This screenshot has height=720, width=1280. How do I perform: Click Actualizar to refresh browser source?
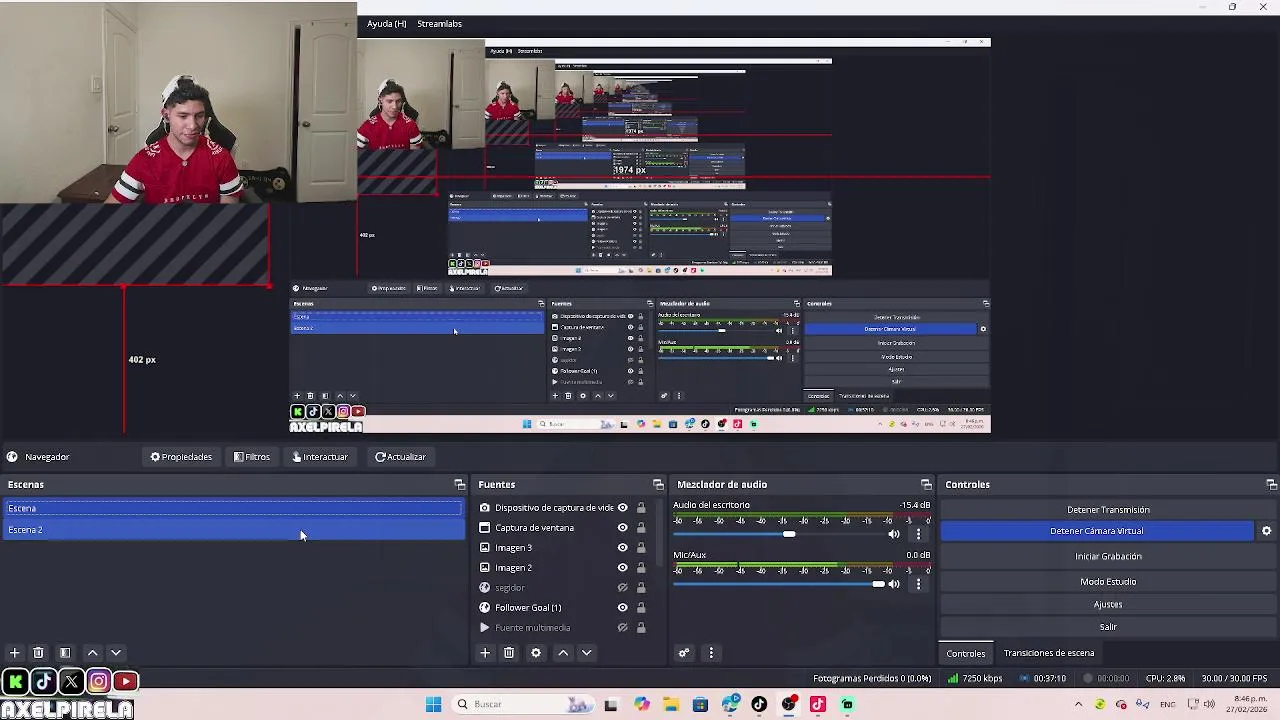(400, 457)
